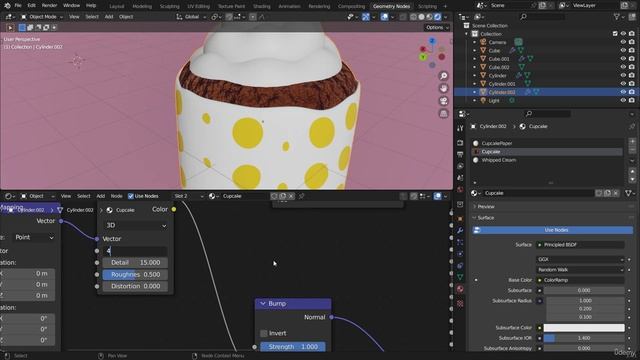Click the Use Nodes button in properties
Viewport: 640px width, 360px height.
553,230
